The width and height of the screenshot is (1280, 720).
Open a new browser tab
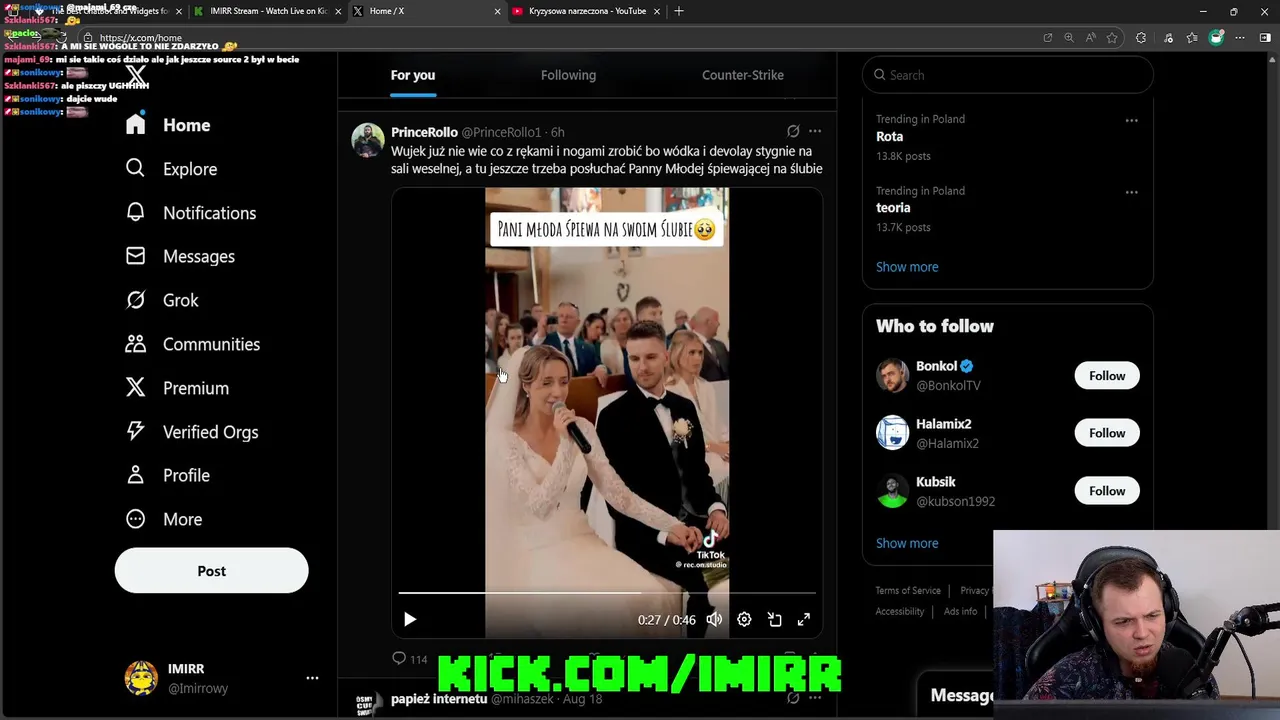coord(679,11)
